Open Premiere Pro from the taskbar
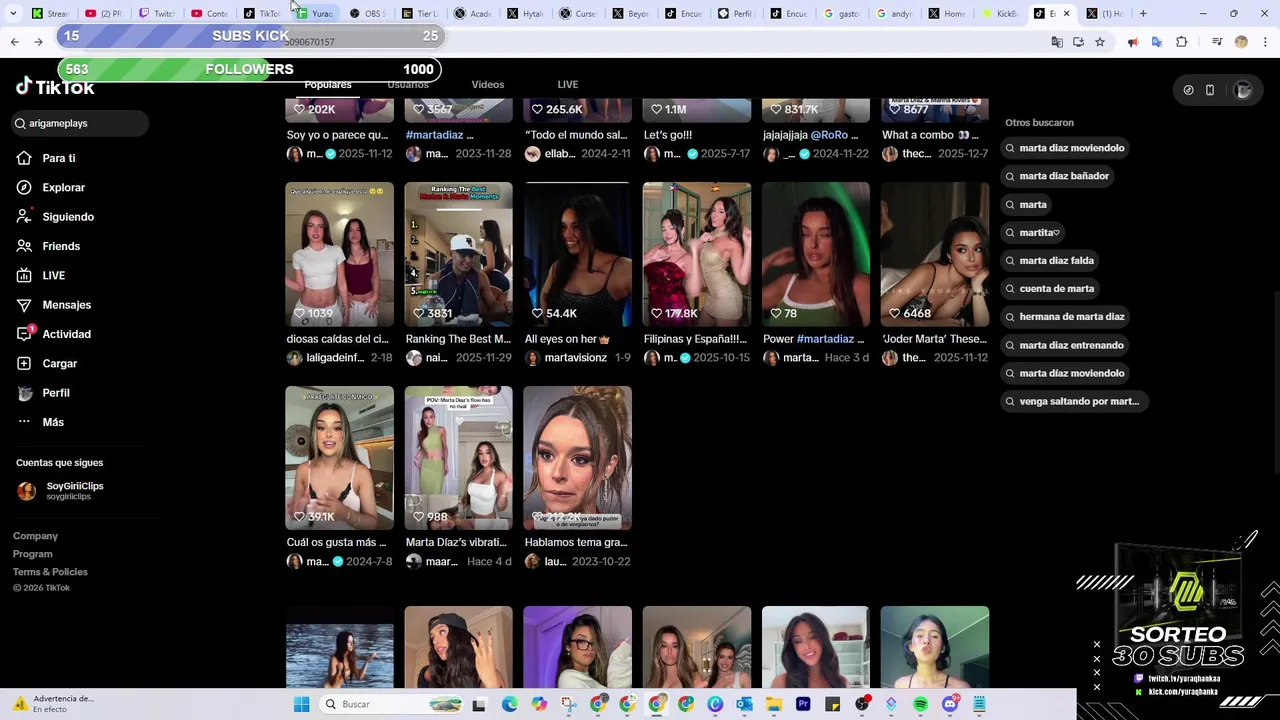The width and height of the screenshot is (1280, 720). coord(803,704)
